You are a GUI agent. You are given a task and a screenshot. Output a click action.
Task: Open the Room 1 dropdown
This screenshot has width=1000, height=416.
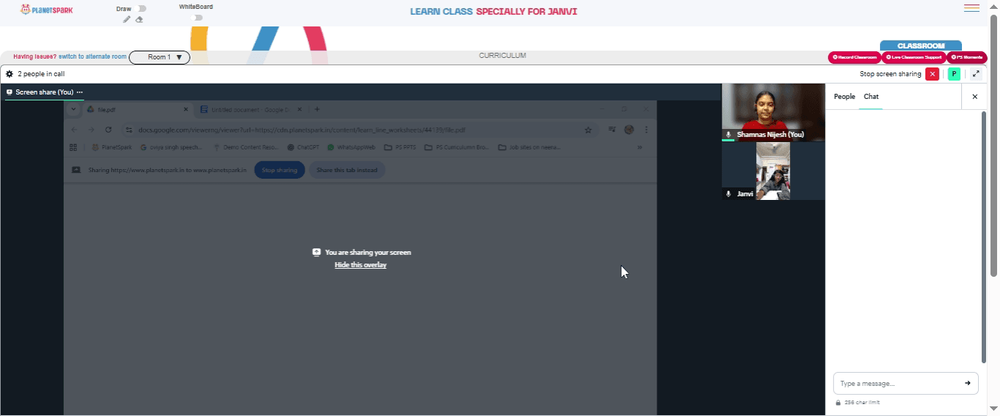click(x=159, y=57)
